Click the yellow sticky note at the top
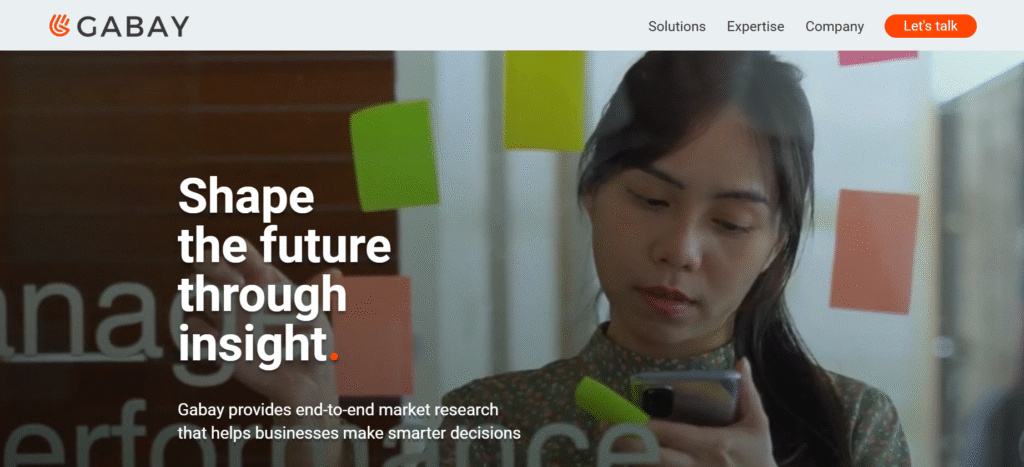The height and width of the screenshot is (467, 1024). coord(544,101)
